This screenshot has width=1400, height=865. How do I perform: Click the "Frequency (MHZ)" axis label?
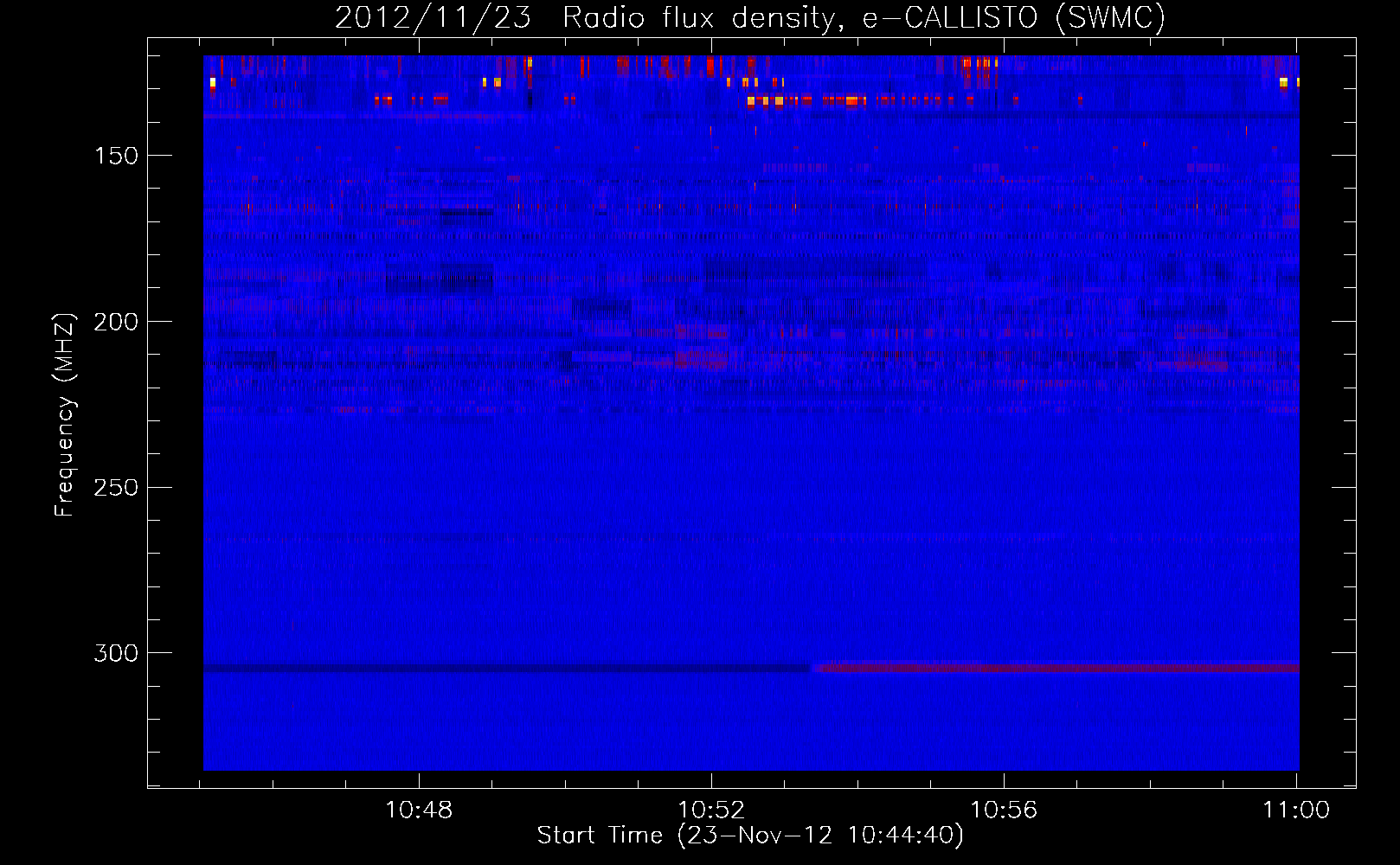pos(65,414)
